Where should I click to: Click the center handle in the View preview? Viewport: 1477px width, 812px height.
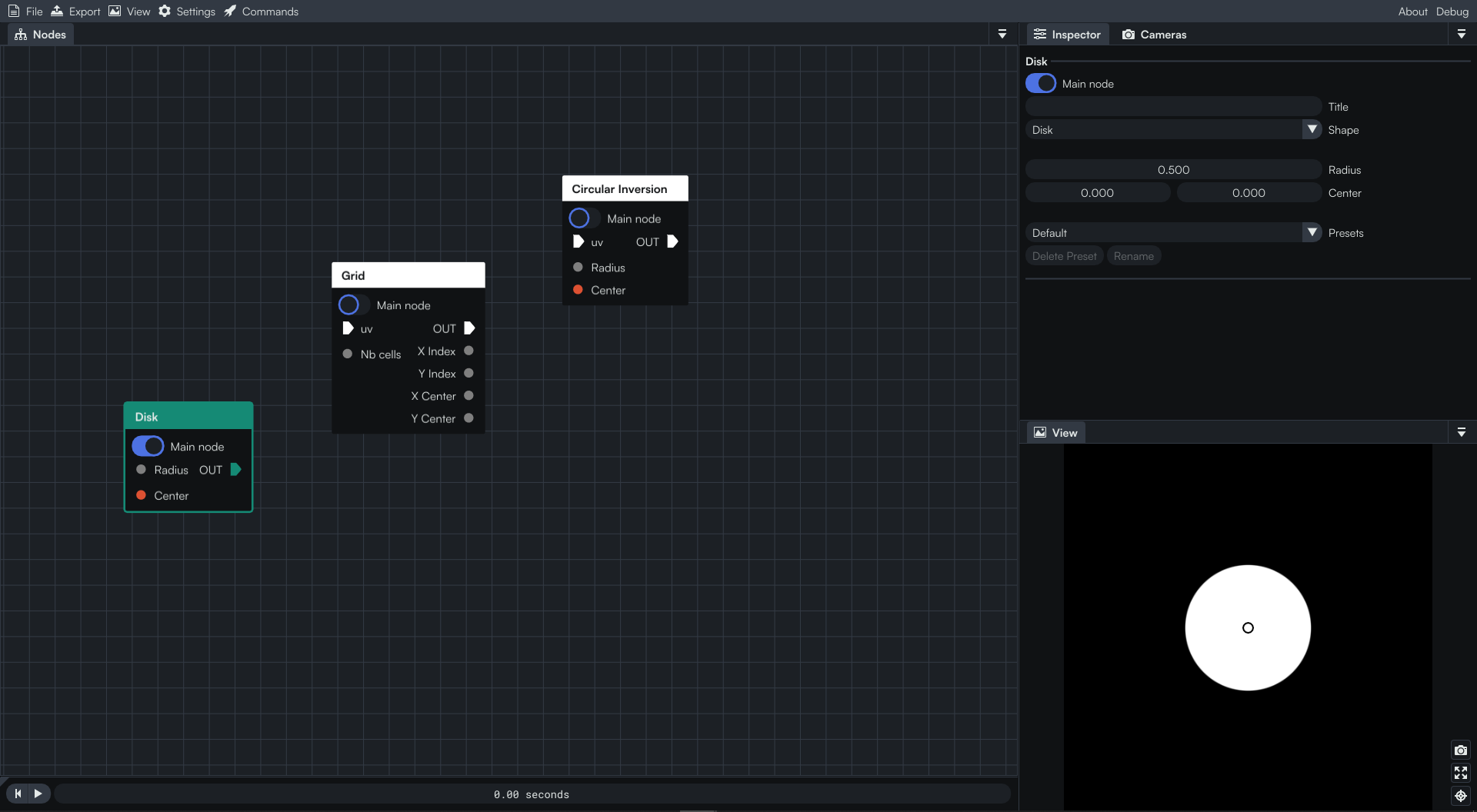click(1248, 627)
